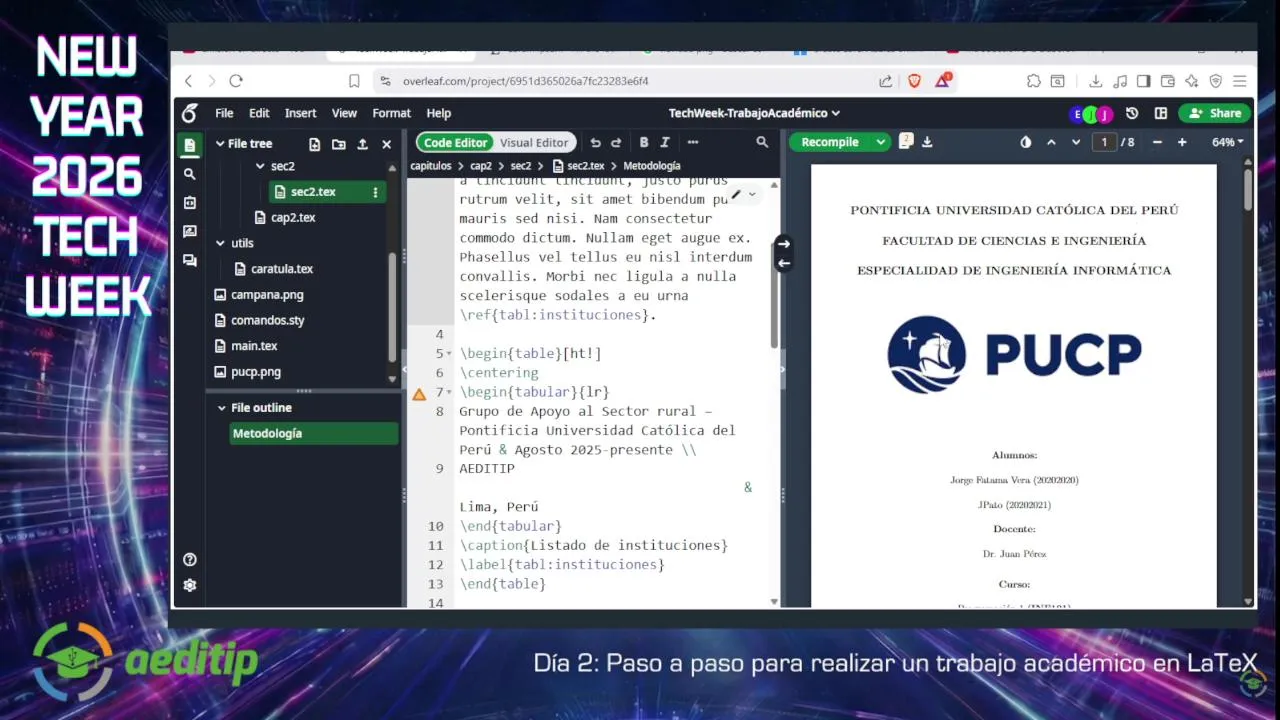The width and height of the screenshot is (1280, 720).
Task: Jump to Metodología in File outline
Action: pos(314,434)
